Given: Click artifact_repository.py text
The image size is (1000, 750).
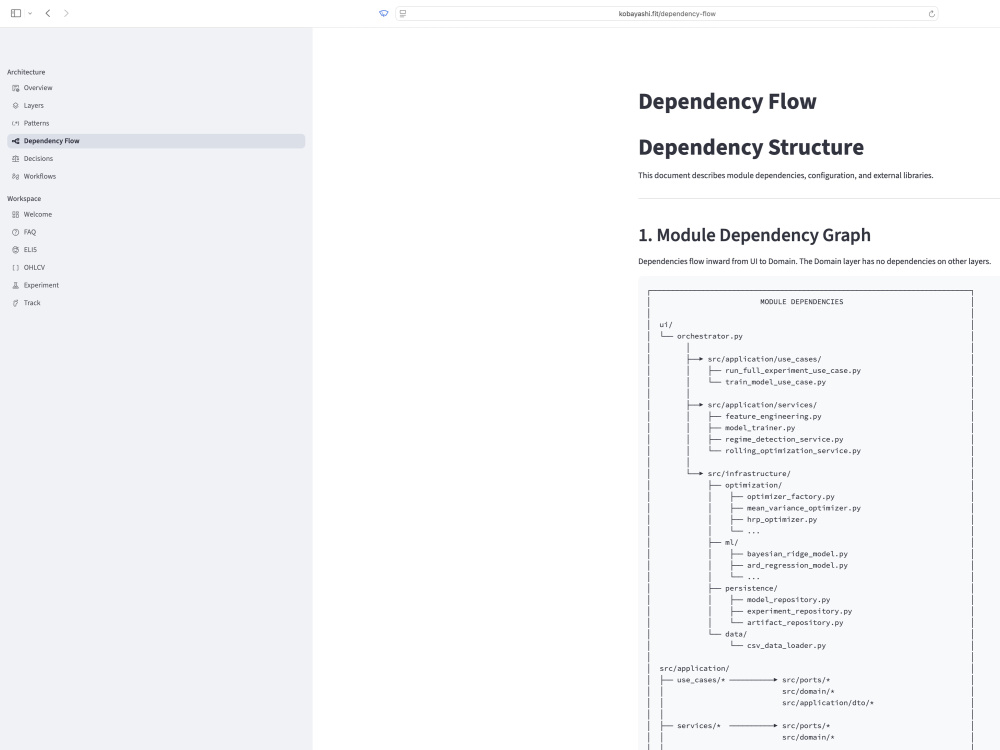Looking at the screenshot, I should click(x=795, y=623).
